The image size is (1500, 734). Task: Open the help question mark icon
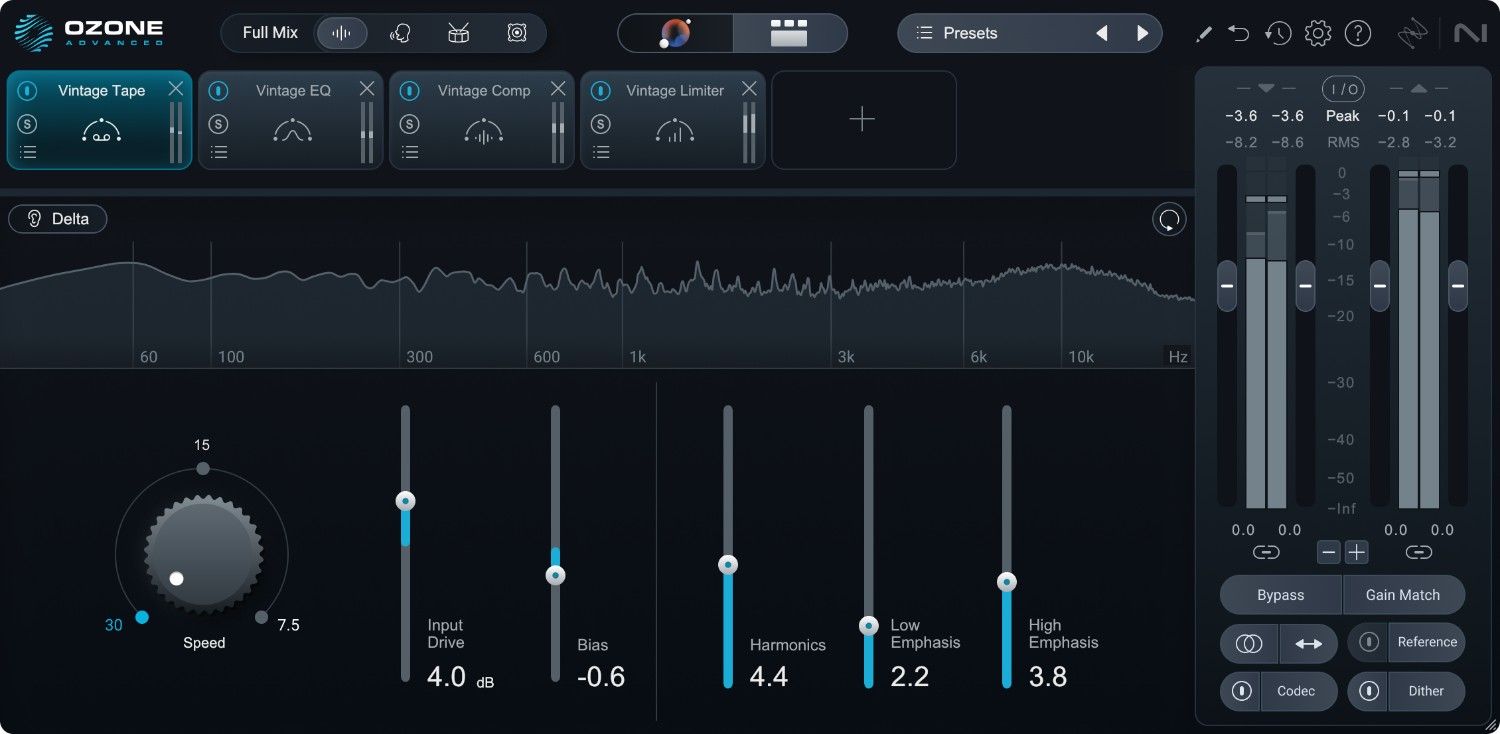(1357, 33)
